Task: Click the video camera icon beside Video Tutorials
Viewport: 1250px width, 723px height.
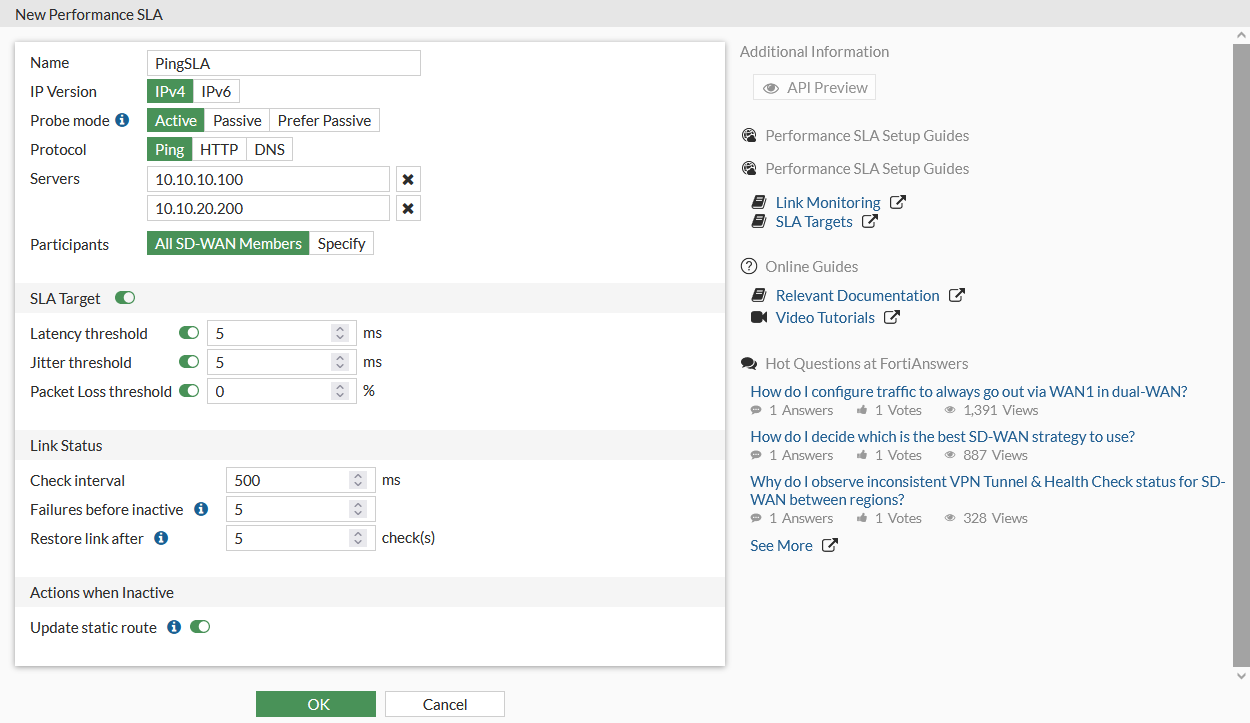Action: coord(758,317)
